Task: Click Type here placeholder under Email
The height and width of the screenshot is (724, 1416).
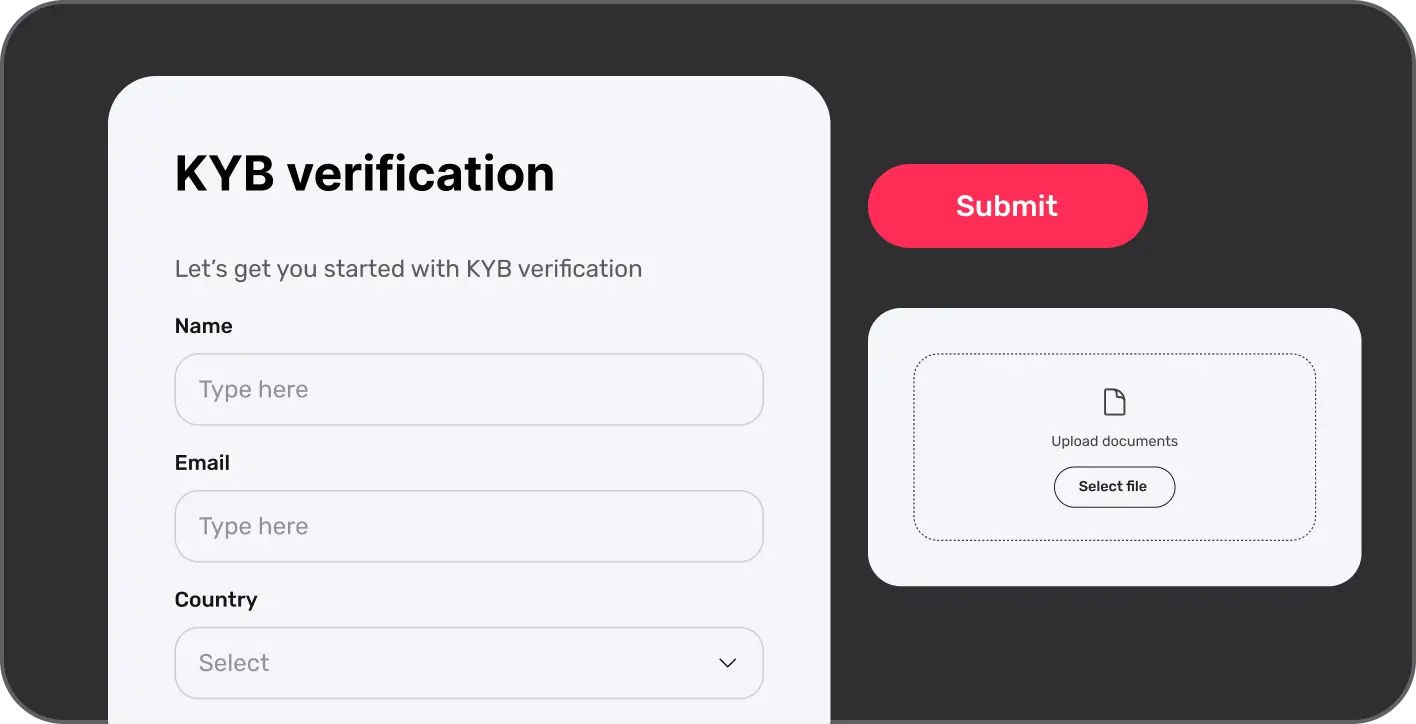Action: (x=253, y=527)
